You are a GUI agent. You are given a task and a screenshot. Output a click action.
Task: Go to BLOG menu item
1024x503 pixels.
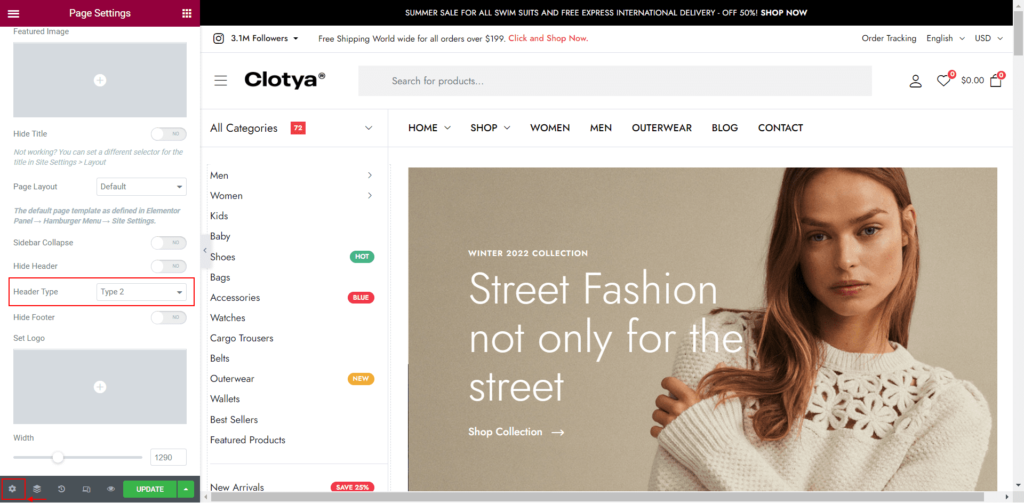tap(725, 128)
